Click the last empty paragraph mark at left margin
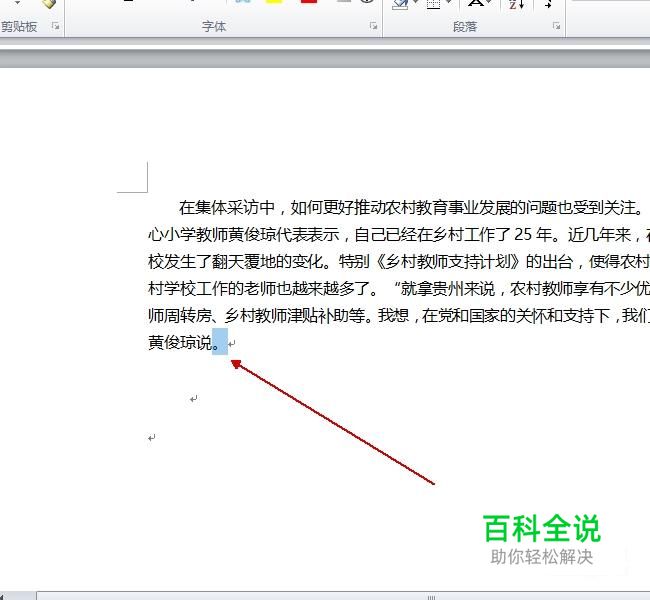The height and width of the screenshot is (600, 650). pos(152,438)
